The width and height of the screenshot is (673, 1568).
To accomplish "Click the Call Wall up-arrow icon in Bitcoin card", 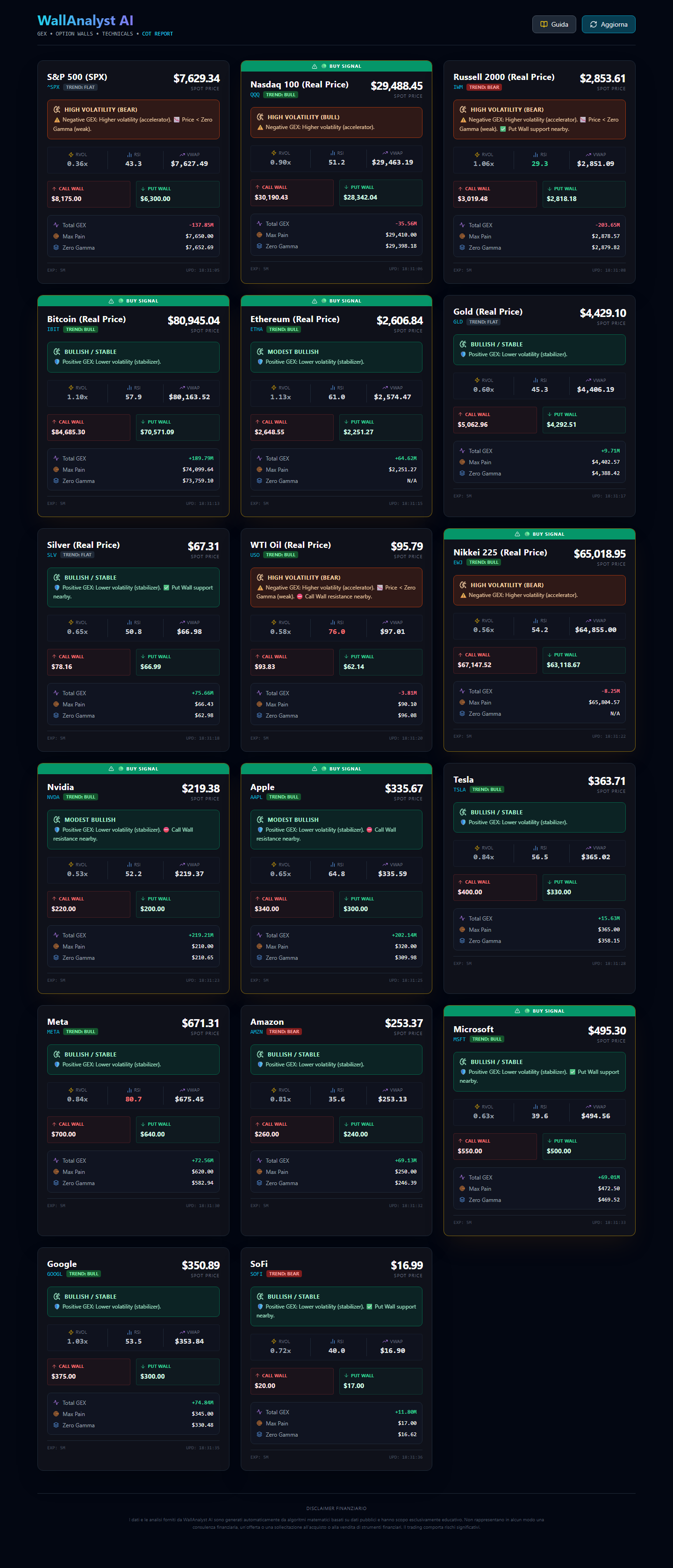I will tap(54, 422).
